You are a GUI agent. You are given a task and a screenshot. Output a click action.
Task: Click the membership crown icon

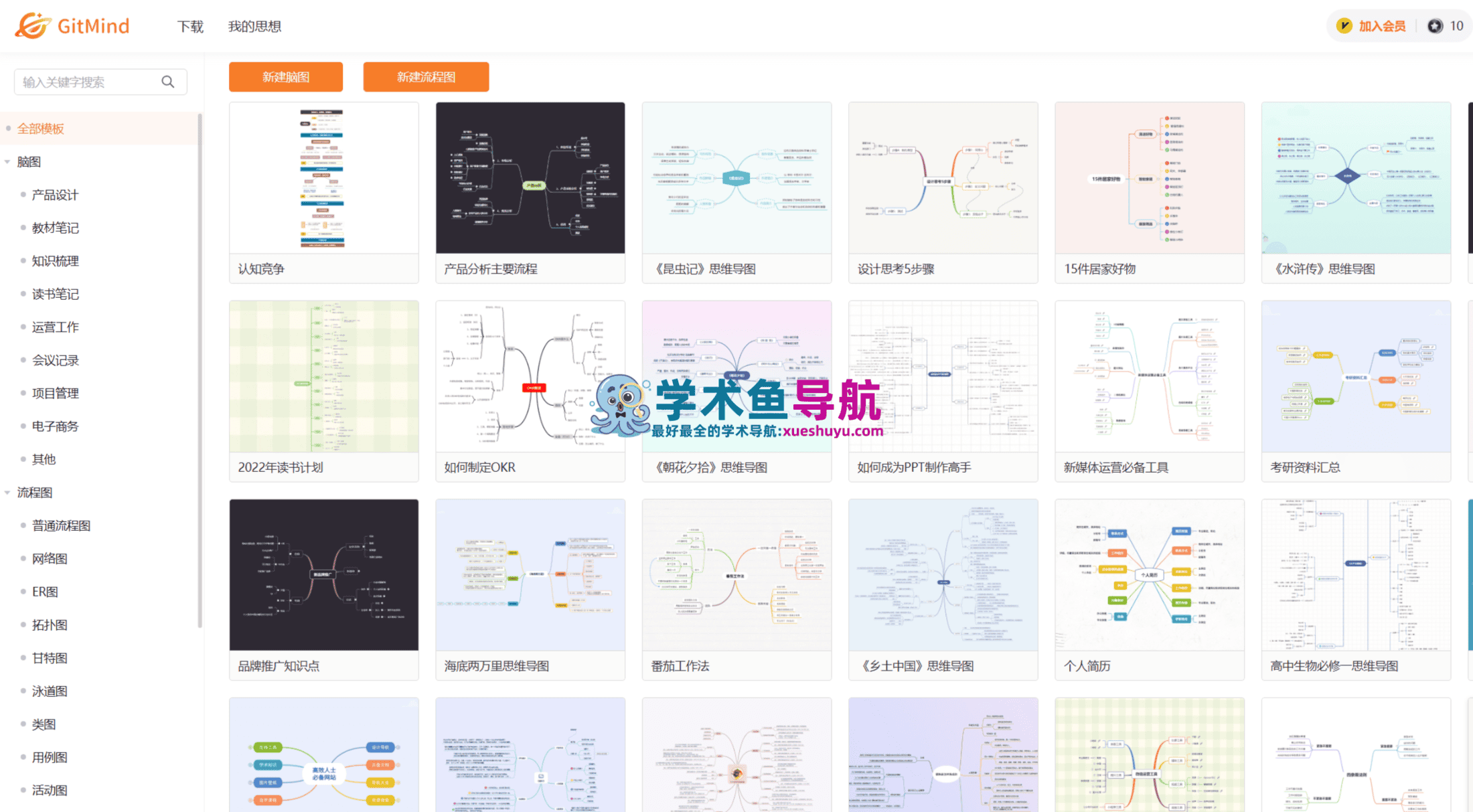tap(1344, 26)
